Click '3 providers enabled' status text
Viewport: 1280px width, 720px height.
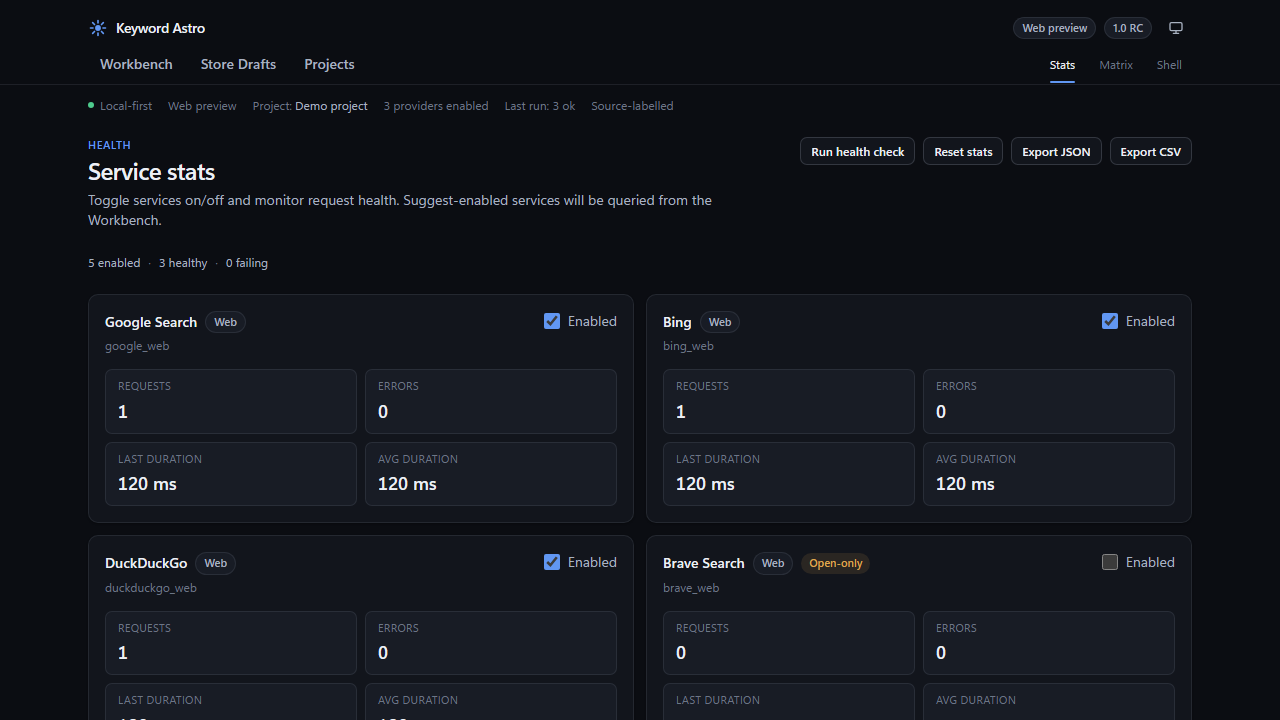[436, 106]
